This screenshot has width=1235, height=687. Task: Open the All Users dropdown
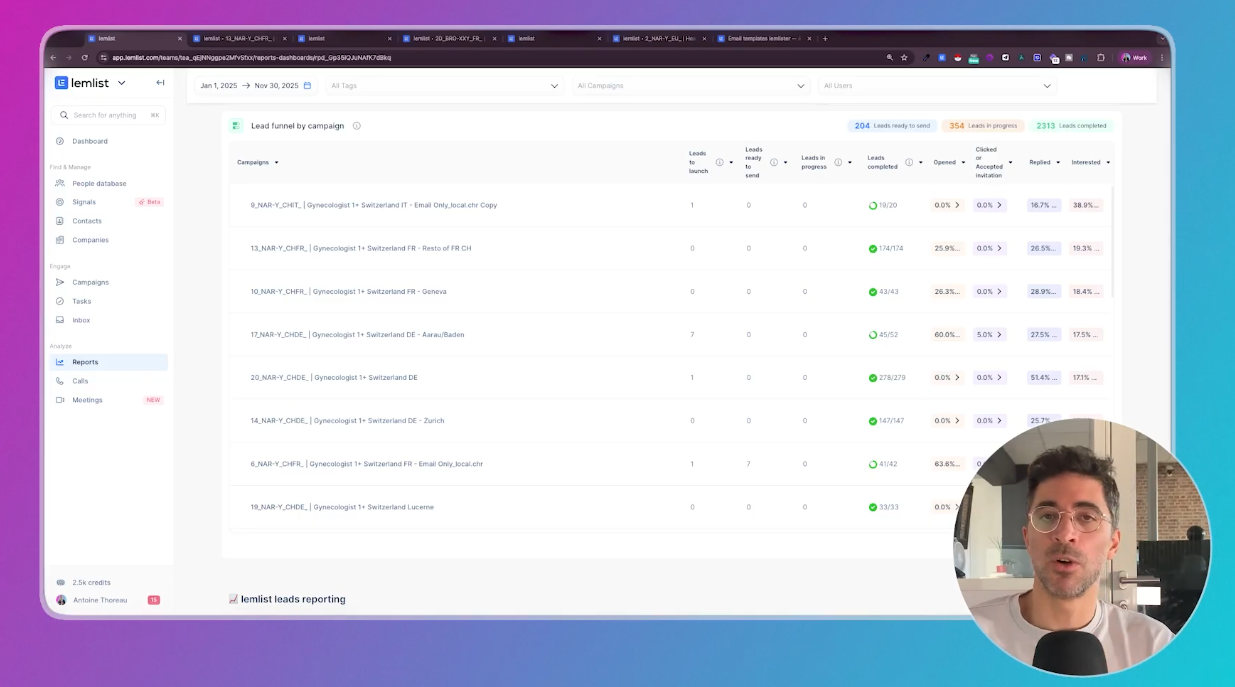click(x=936, y=86)
